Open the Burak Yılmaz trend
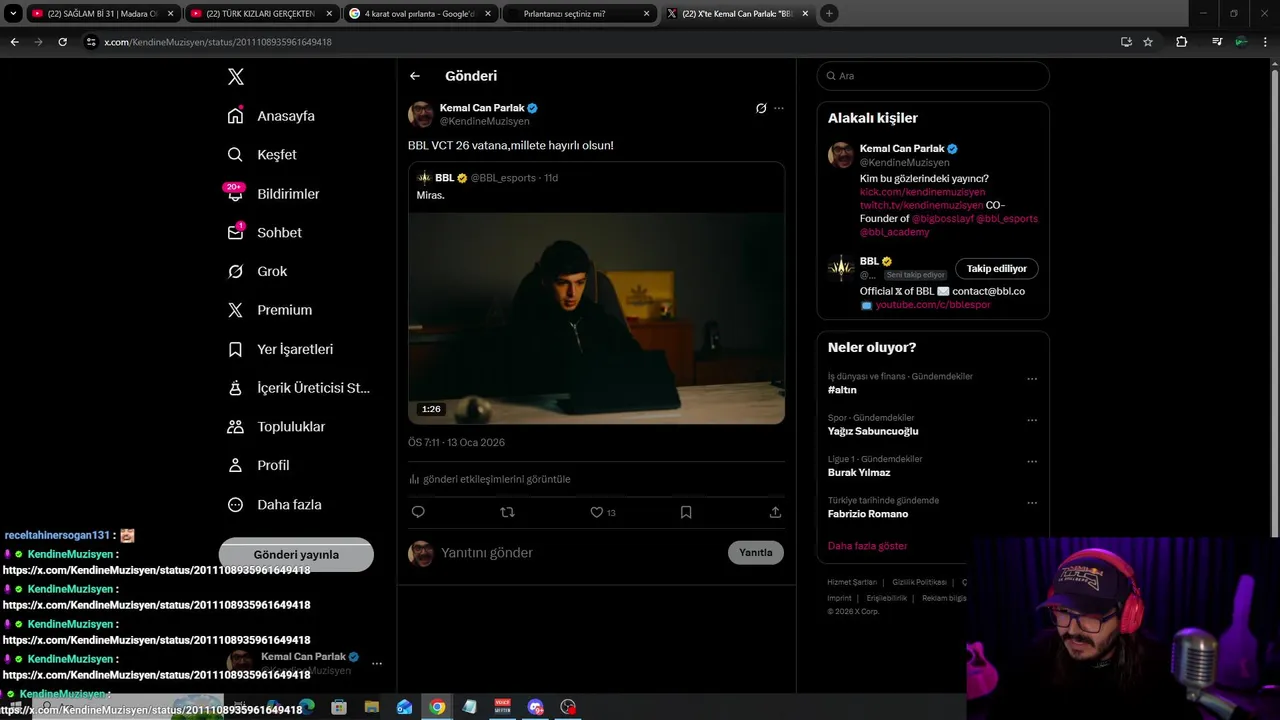This screenshot has width=1280, height=720. (859, 472)
